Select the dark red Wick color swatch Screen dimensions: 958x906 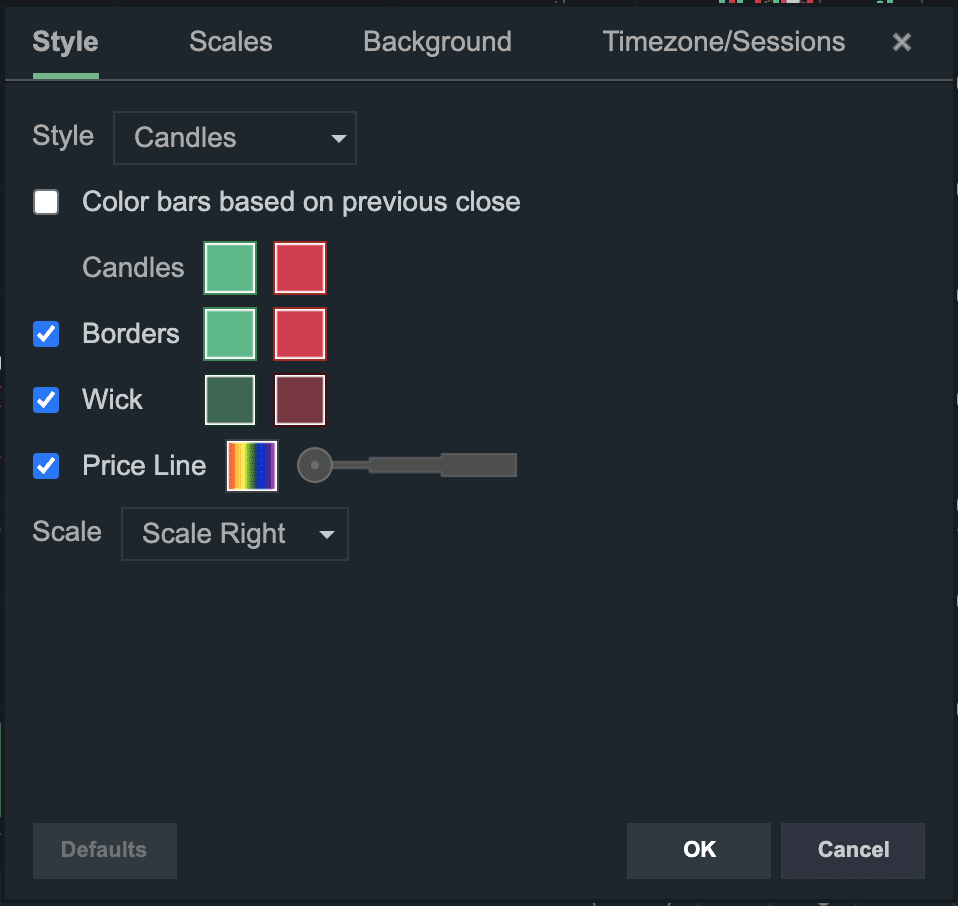click(300, 400)
